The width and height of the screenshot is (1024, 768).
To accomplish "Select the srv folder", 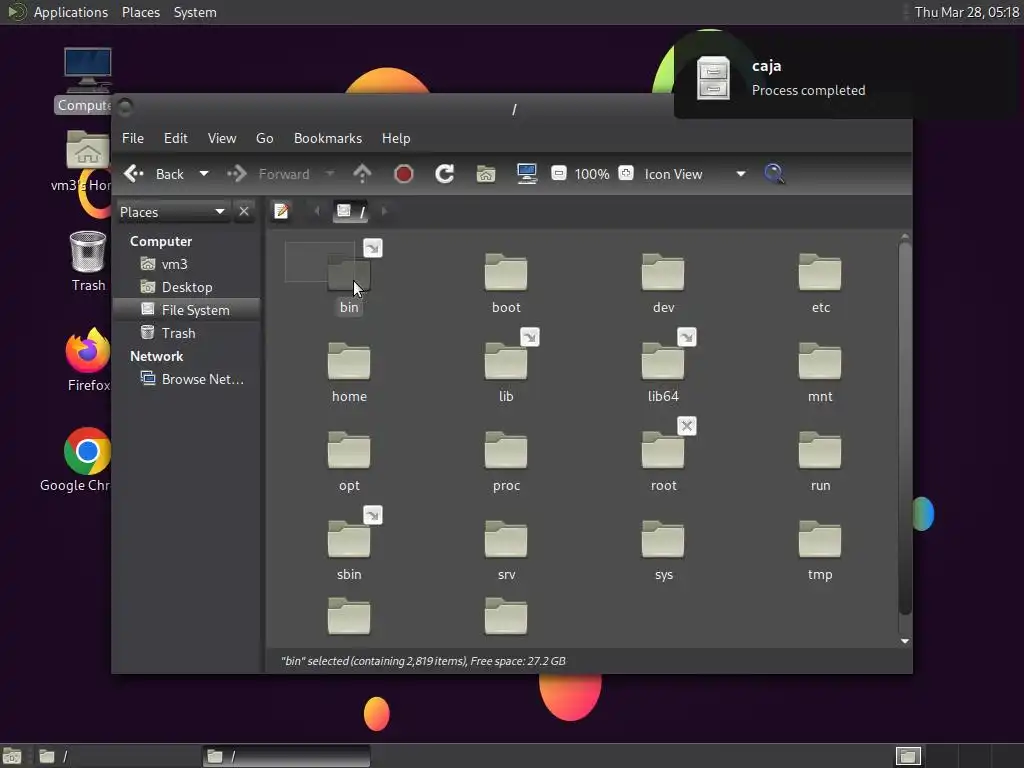I will [x=505, y=540].
